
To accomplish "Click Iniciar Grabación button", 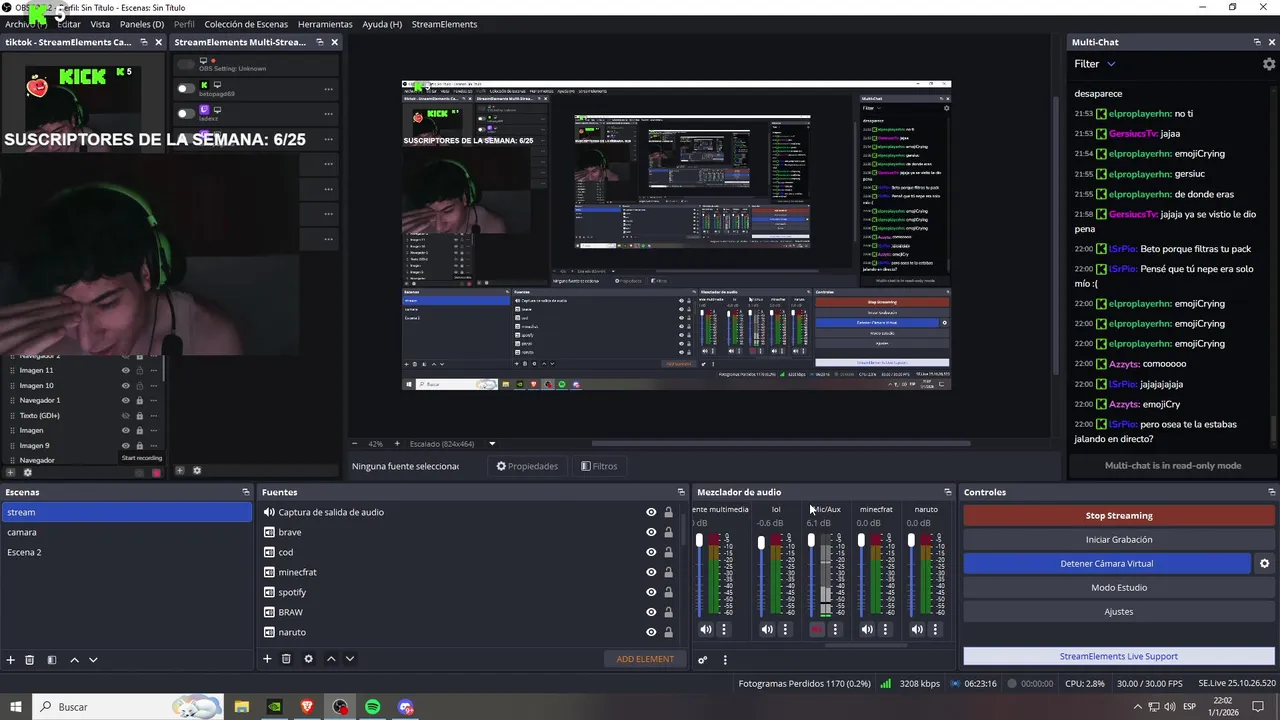I will pyautogui.click(x=1119, y=540).
